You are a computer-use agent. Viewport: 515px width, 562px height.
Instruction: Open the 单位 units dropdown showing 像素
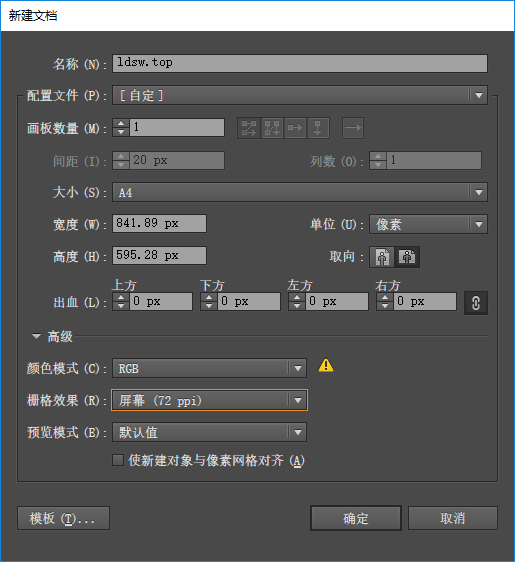[428, 224]
